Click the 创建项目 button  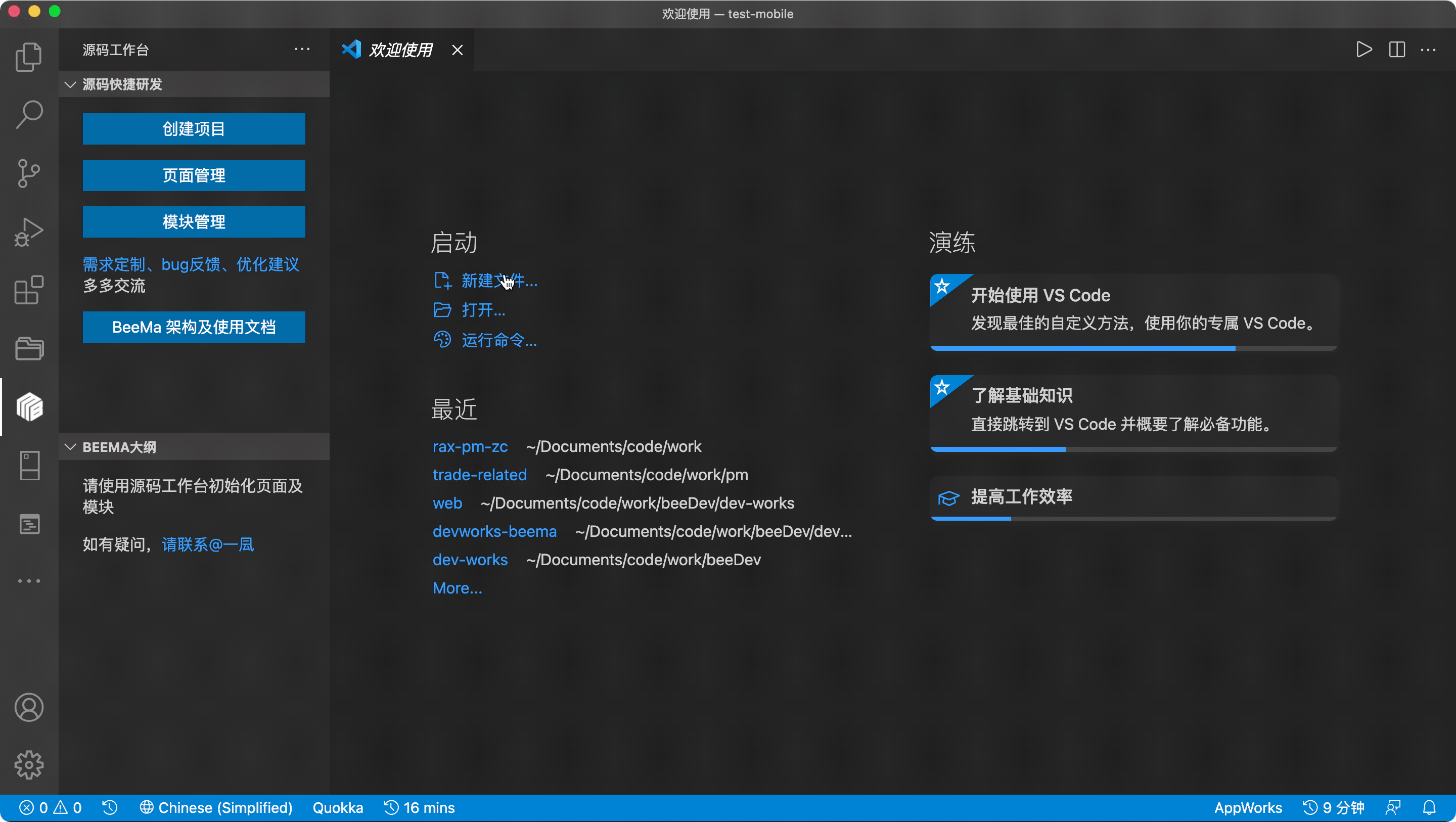[x=194, y=129]
